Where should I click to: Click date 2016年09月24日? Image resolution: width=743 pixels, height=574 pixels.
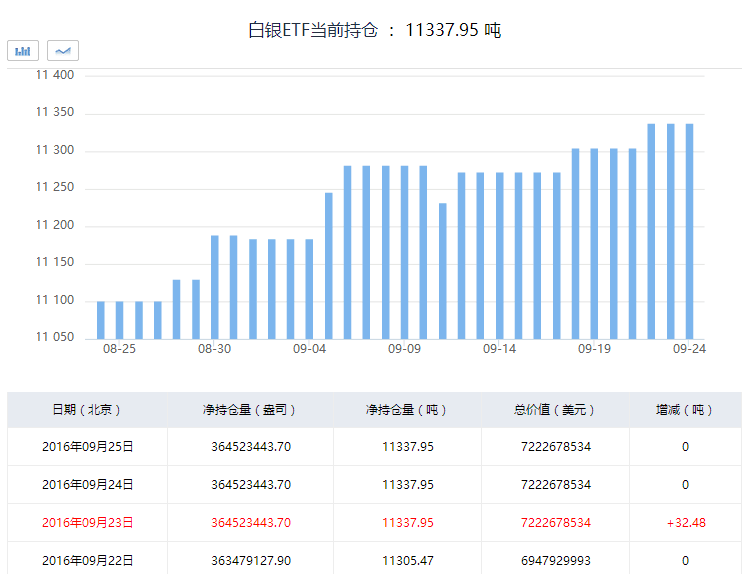pyautogui.click(x=88, y=484)
